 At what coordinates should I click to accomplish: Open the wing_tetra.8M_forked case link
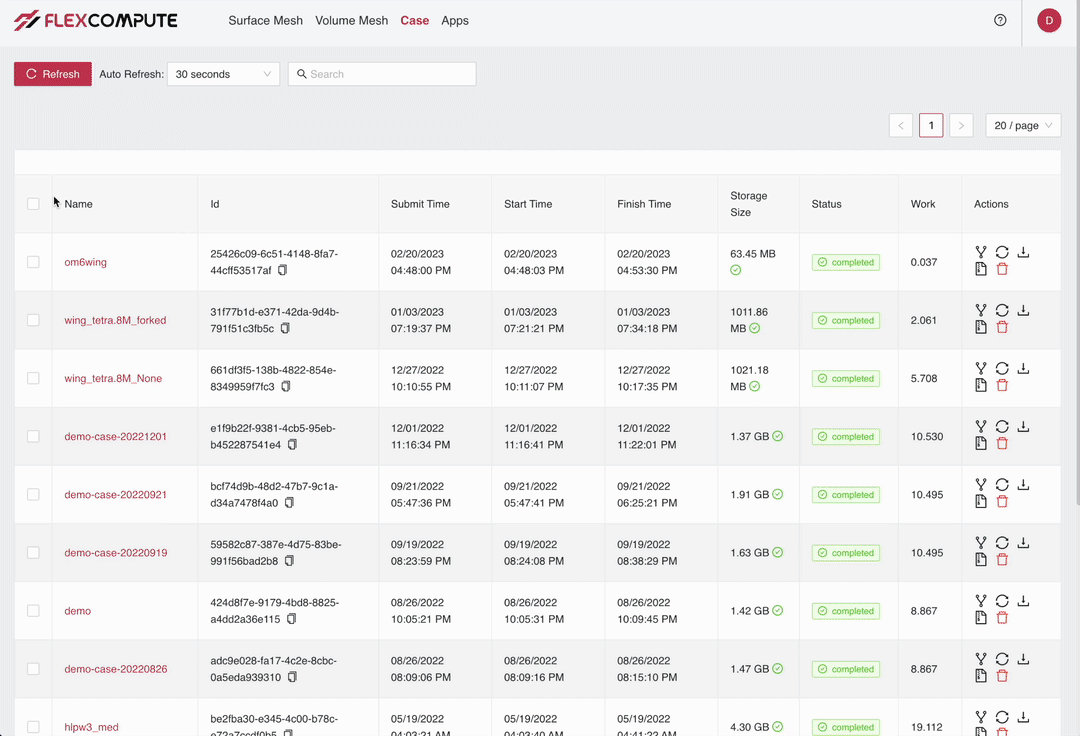click(x=115, y=321)
